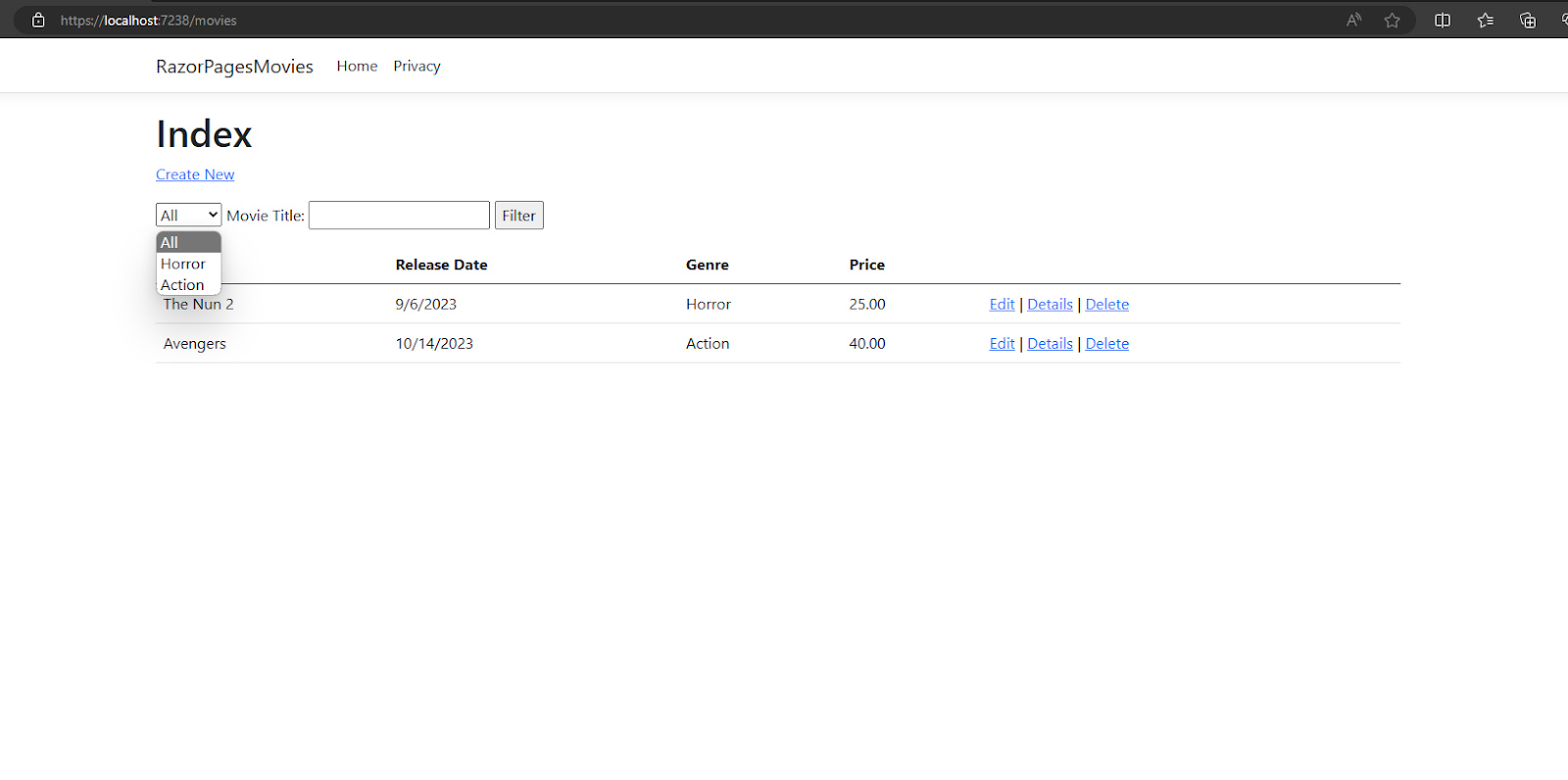Click the 40.00 price cell
Image resolution: width=1568 pixels, height=780 pixels.
tap(867, 343)
